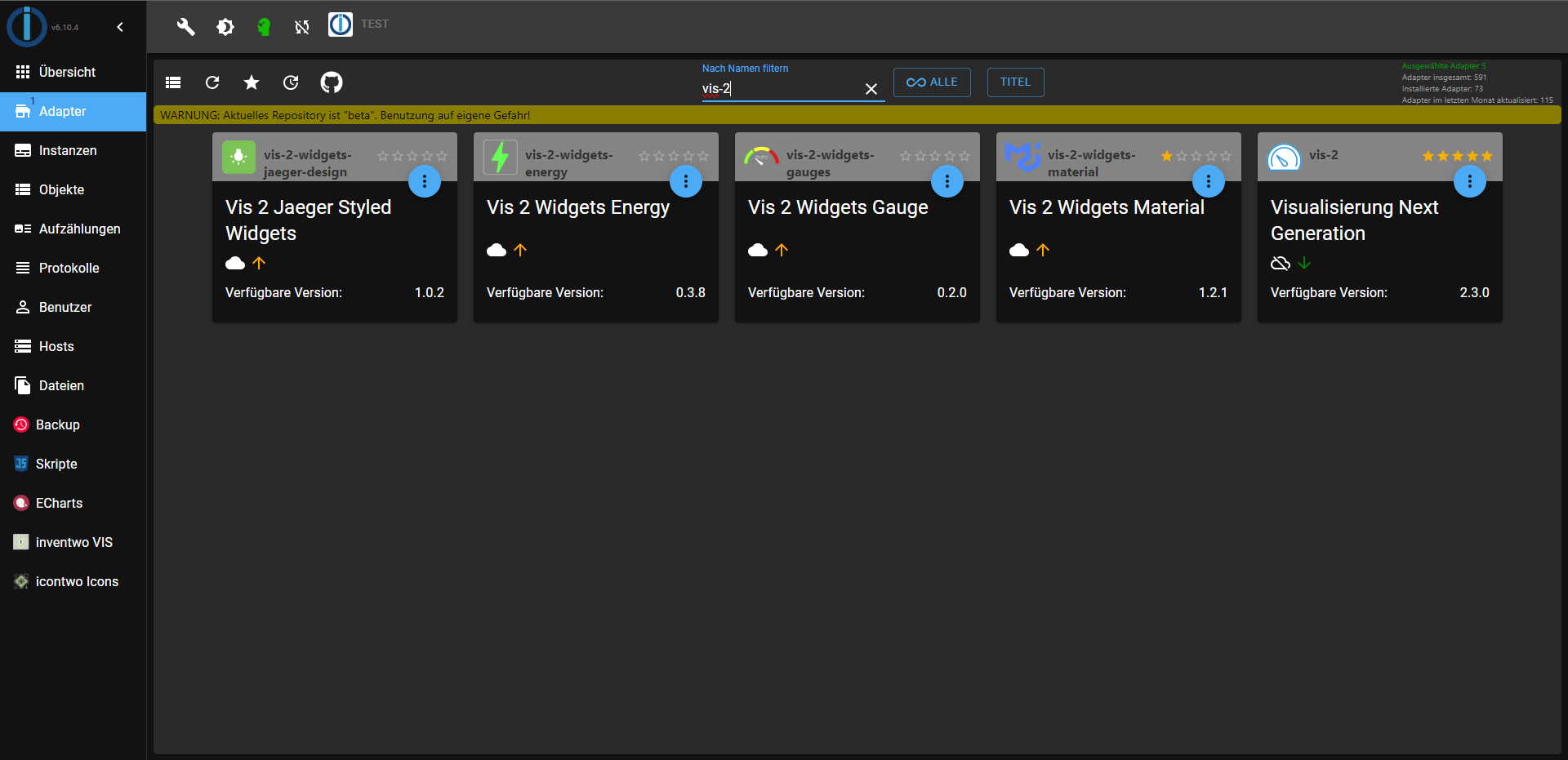The height and width of the screenshot is (760, 1568).
Task: Click cloud icon on Widgets Material card
Action: click(1019, 250)
